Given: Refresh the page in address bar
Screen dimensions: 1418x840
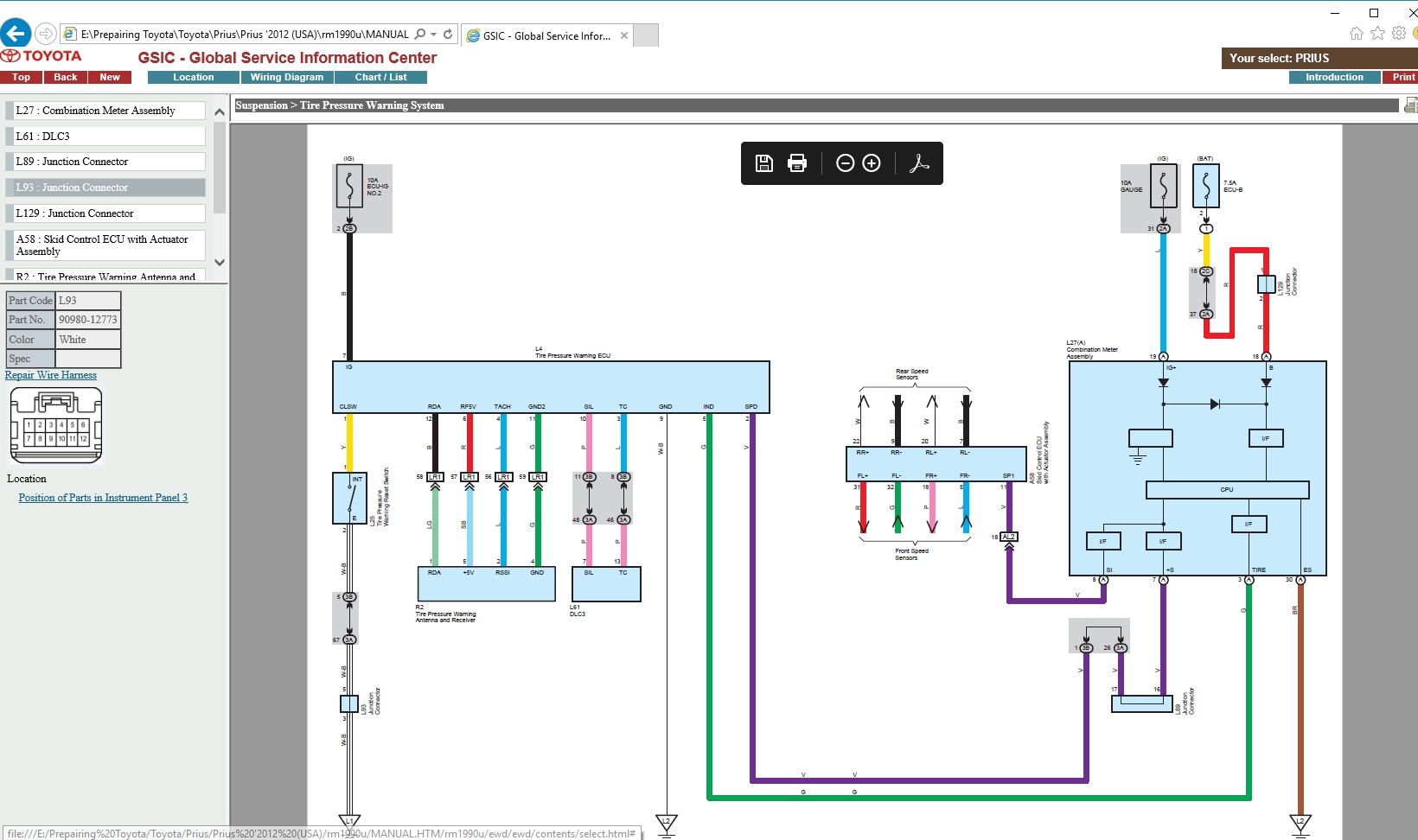Looking at the screenshot, I should pos(448,35).
